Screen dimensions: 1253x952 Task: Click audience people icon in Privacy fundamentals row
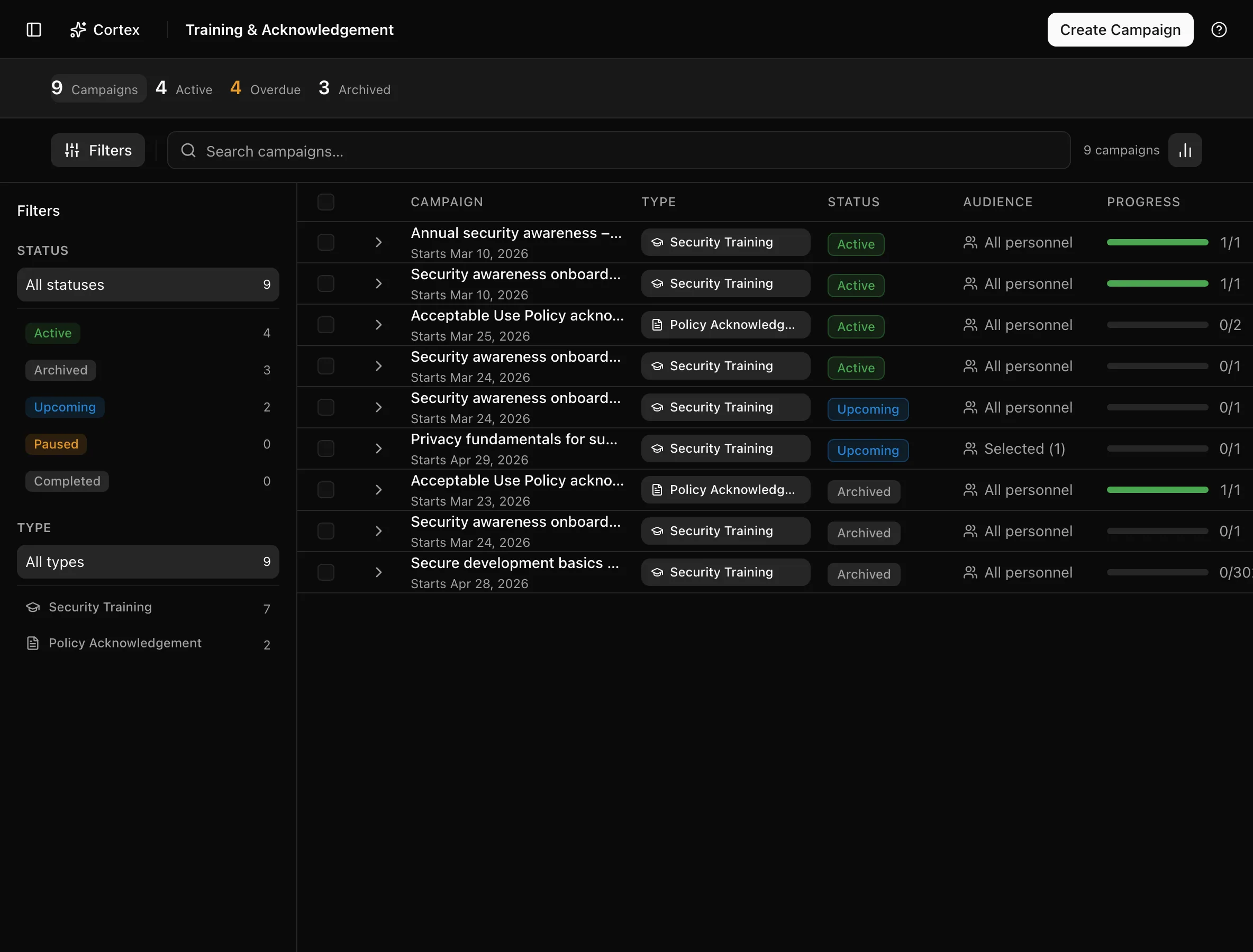pyautogui.click(x=970, y=449)
